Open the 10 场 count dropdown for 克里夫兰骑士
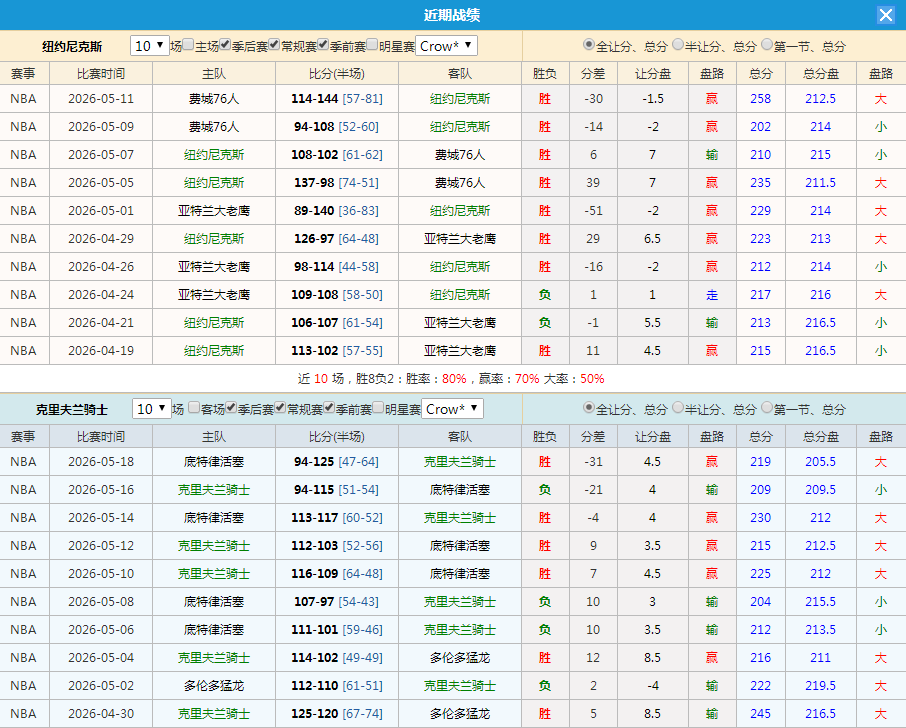 click(152, 409)
